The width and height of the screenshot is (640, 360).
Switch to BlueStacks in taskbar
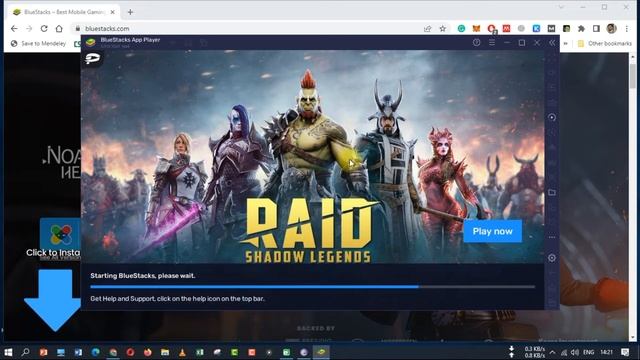pyautogui.click(x=321, y=352)
